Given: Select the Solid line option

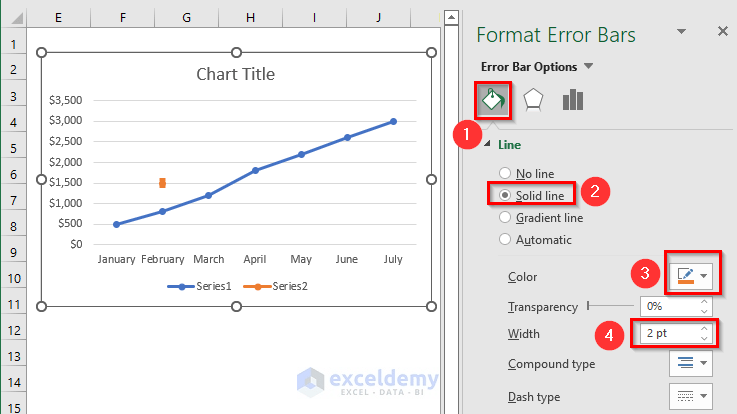Looking at the screenshot, I should (x=533, y=195).
